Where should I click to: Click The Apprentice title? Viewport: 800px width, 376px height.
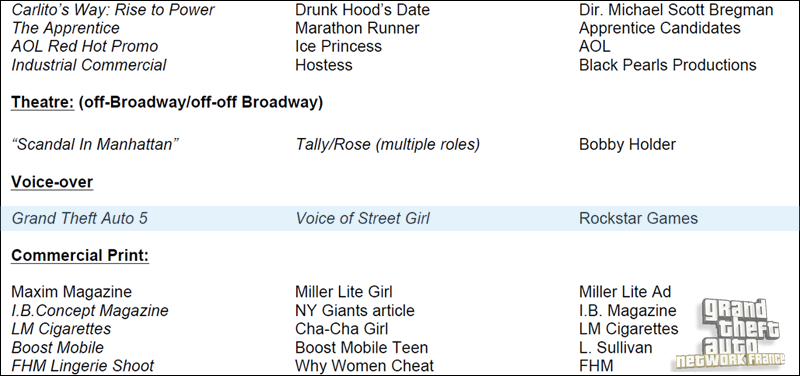coord(65,28)
